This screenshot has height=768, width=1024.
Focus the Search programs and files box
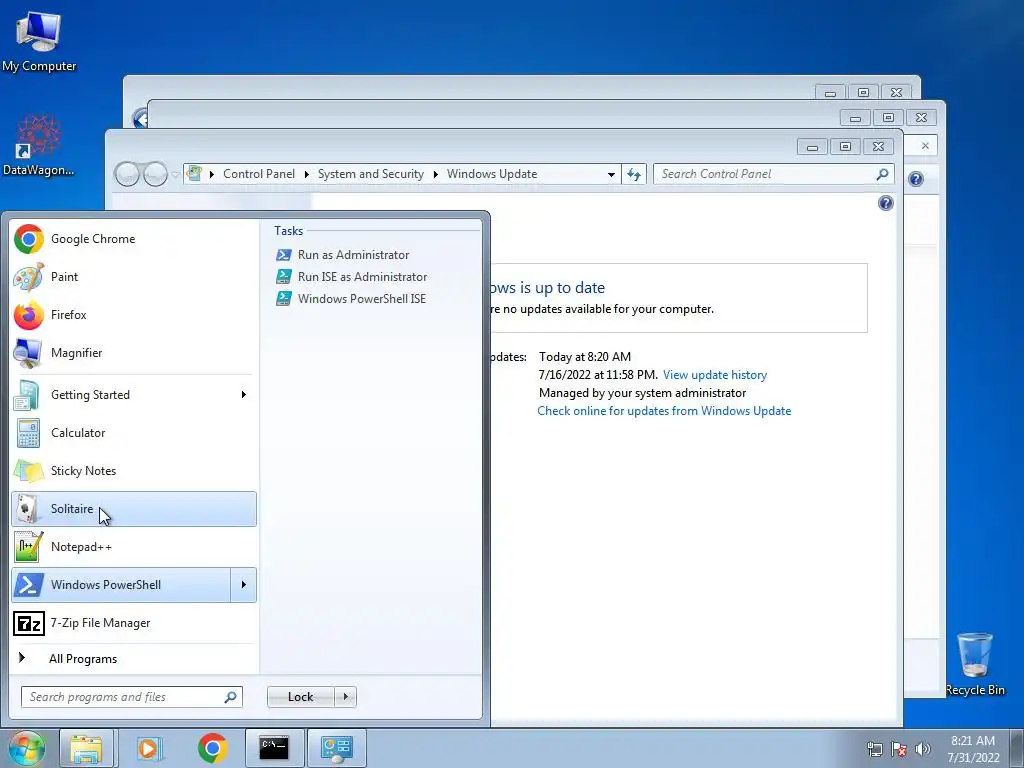tap(131, 697)
